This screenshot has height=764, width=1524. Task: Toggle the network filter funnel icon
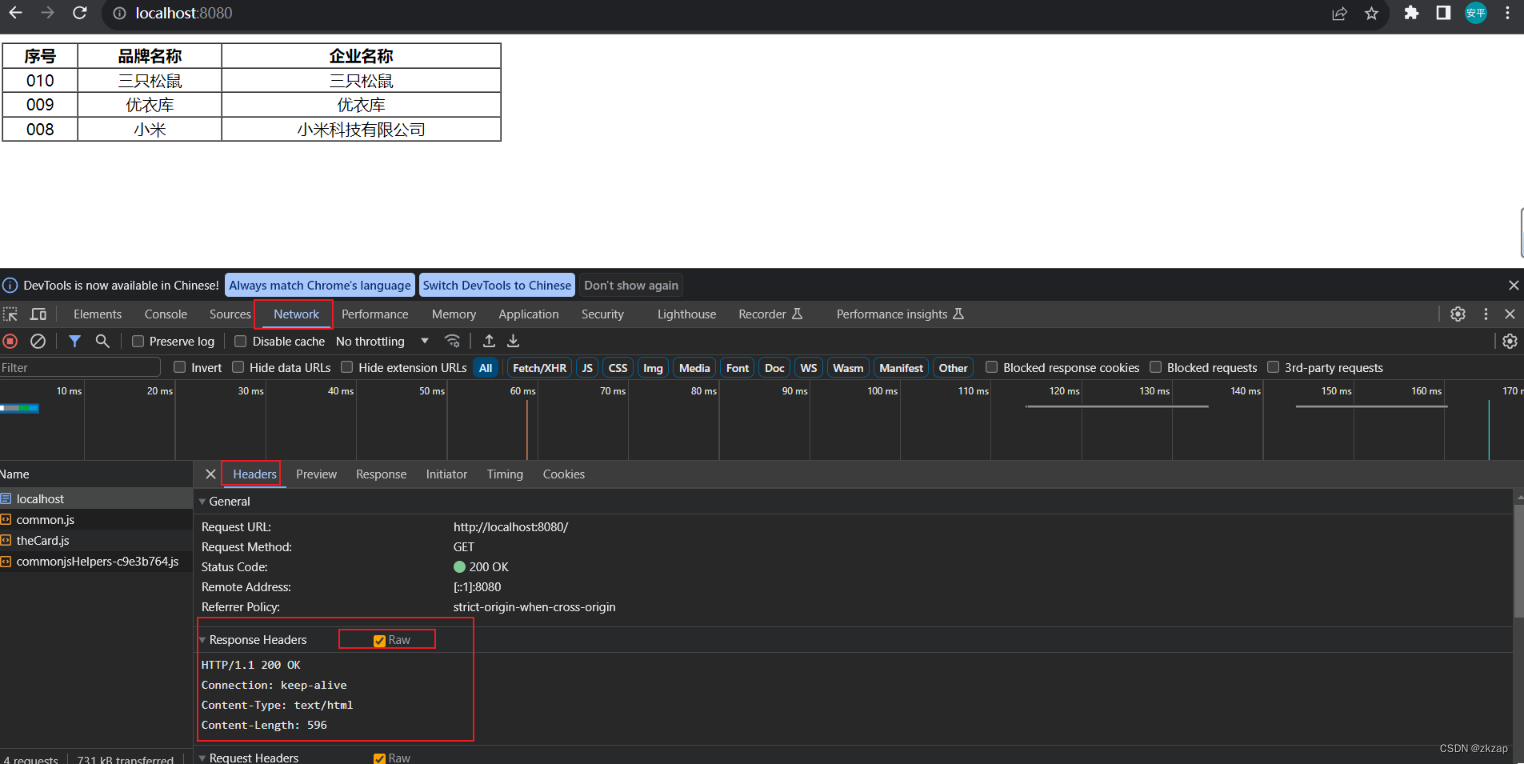click(x=75, y=341)
